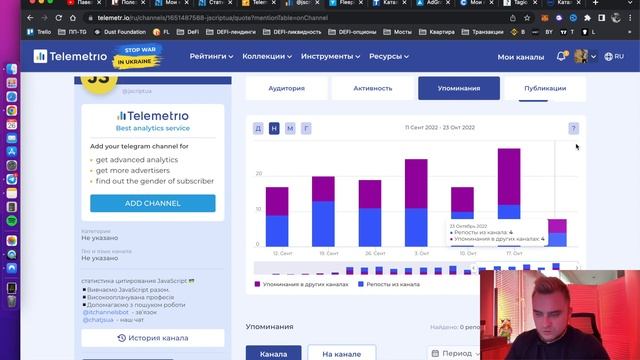Open Google Chrome from the Dock
This screenshot has width=640, height=360.
pyautogui.click(x=12, y=111)
